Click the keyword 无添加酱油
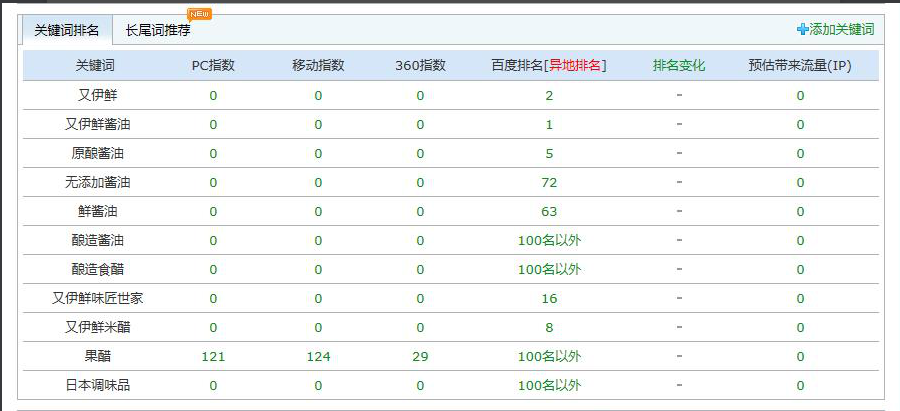 (x=95, y=183)
